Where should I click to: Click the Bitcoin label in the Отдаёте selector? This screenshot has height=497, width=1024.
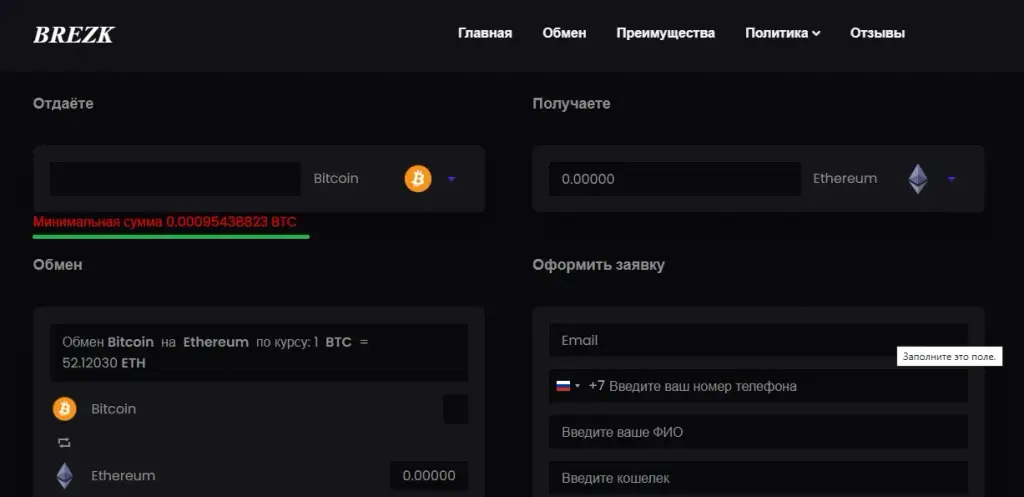coord(336,179)
